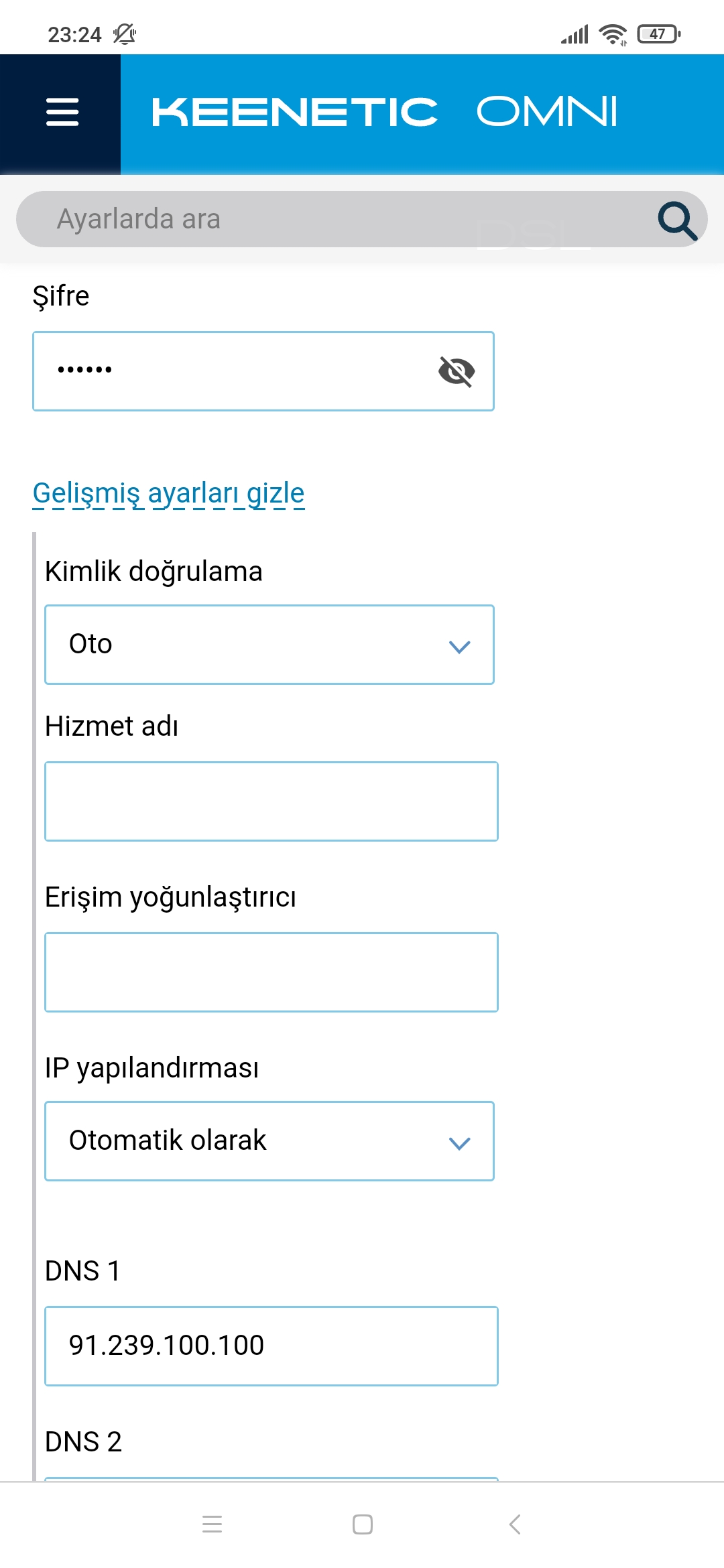The height and width of the screenshot is (1568, 724).
Task: Select the Hizmet adı input box
Action: 271,801
